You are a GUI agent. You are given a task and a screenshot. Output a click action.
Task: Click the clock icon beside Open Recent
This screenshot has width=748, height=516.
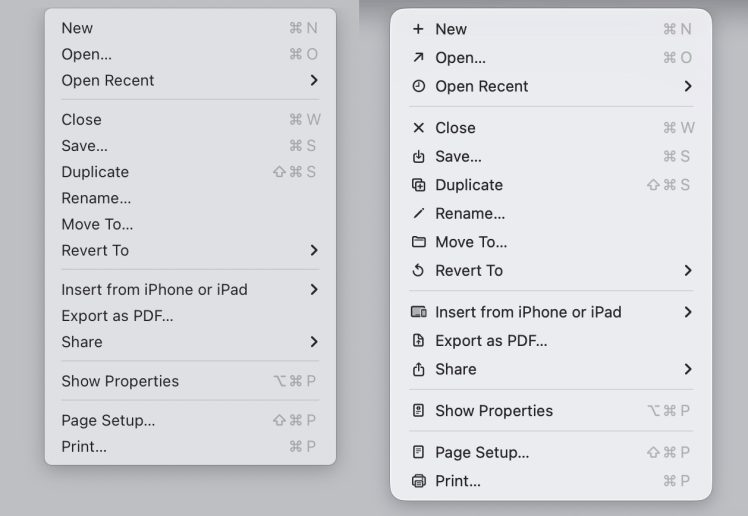pyautogui.click(x=418, y=86)
